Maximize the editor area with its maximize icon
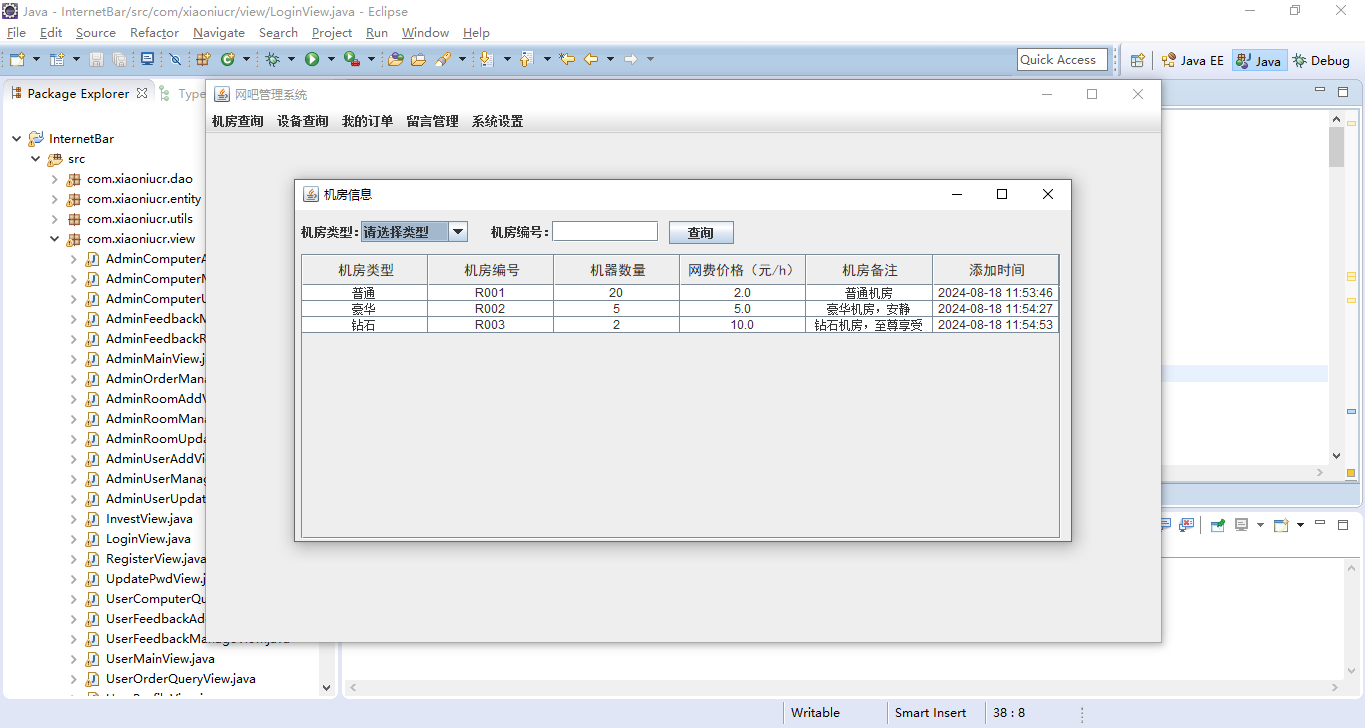1365x728 pixels. [1343, 92]
